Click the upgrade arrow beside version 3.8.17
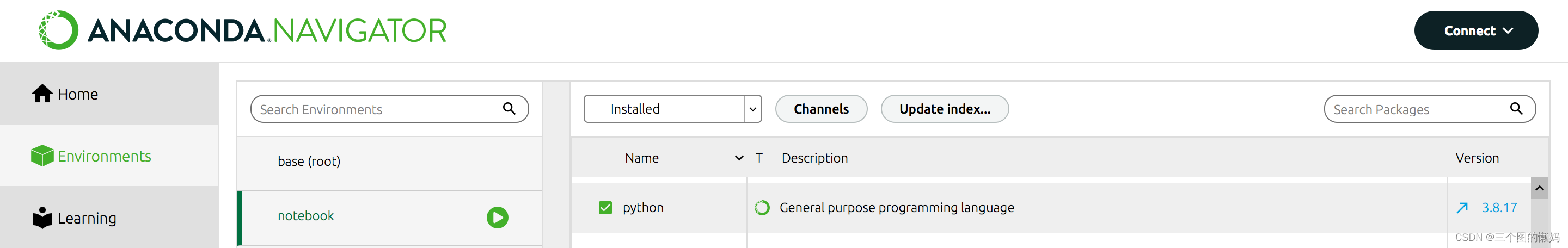Viewport: 1568px width, 248px height. [x=1461, y=208]
